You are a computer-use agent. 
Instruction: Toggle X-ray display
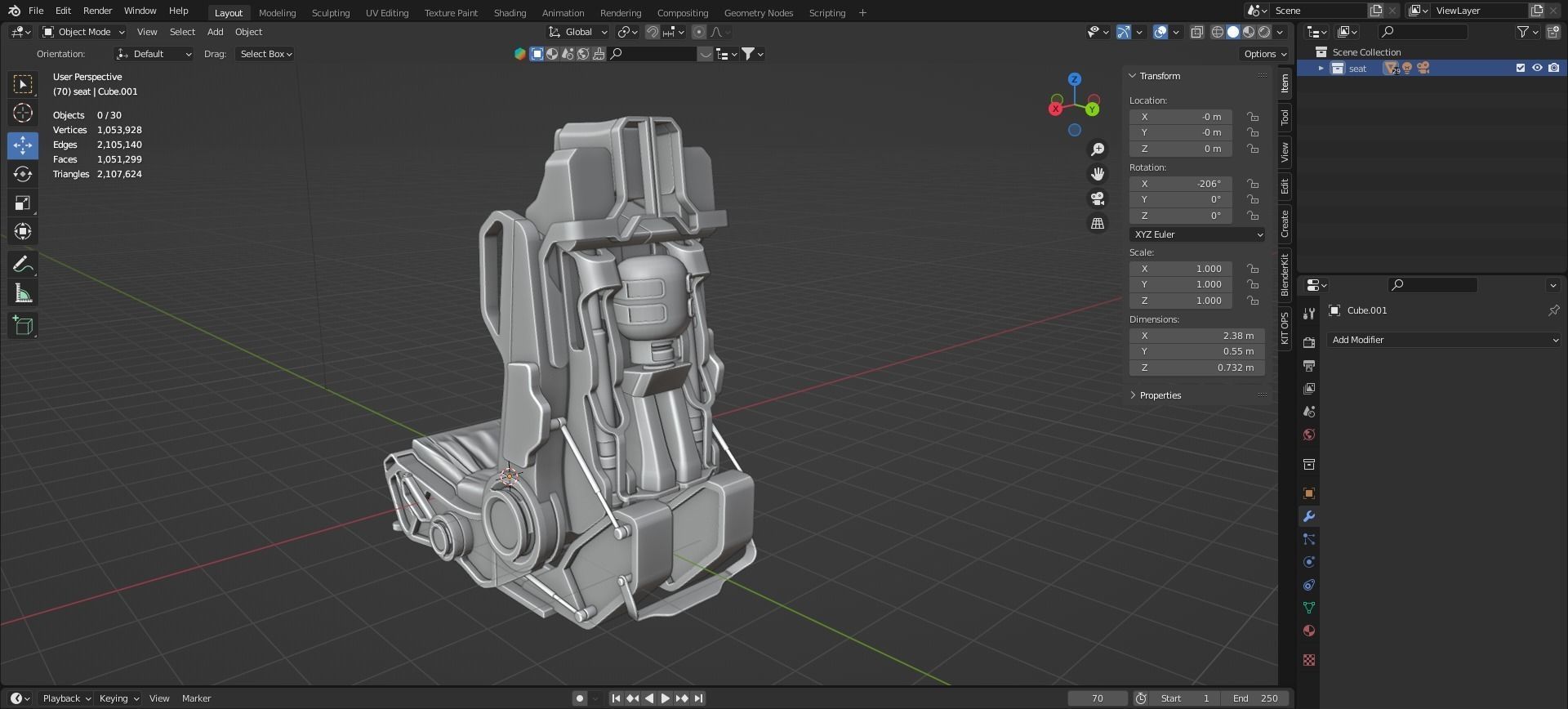pyautogui.click(x=1196, y=32)
